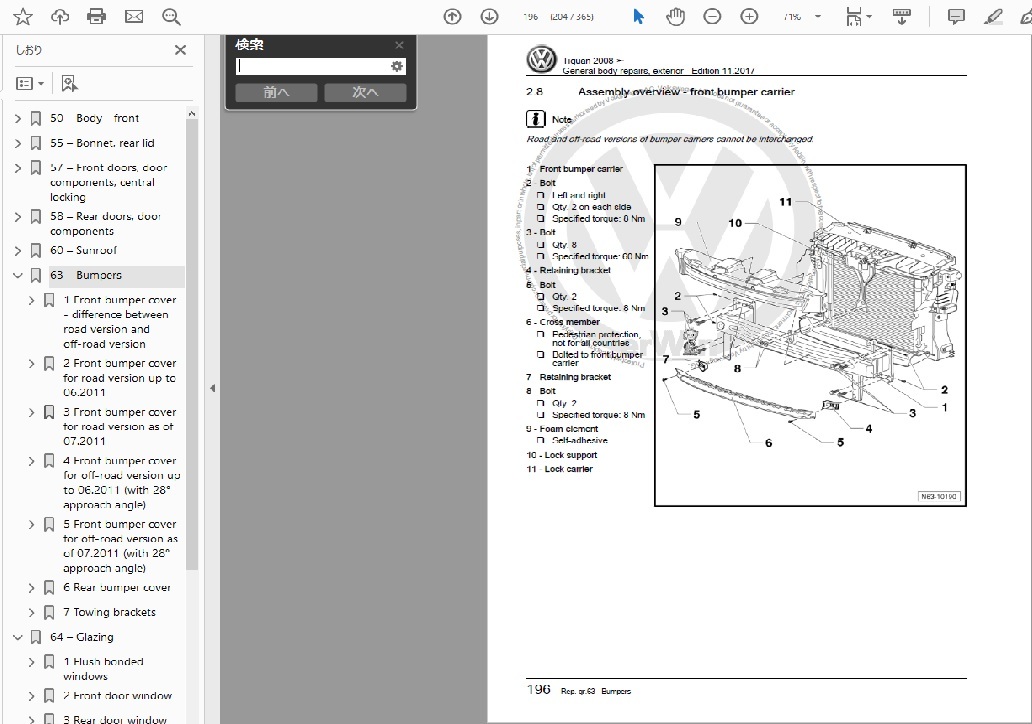1032x724 pixels.
Task: Open the 6 Rear bumper cover bookmark
Action: [116, 588]
